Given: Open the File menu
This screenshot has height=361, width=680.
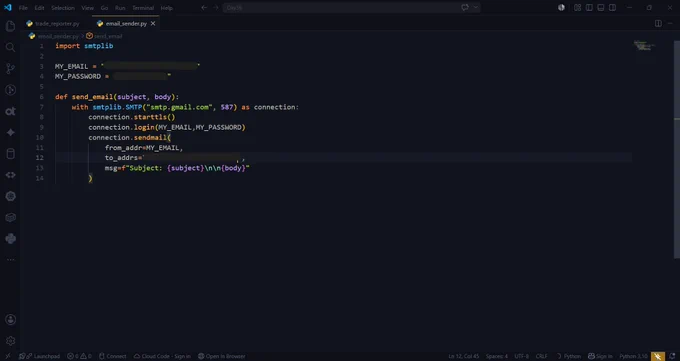Looking at the screenshot, I should 23,8.
